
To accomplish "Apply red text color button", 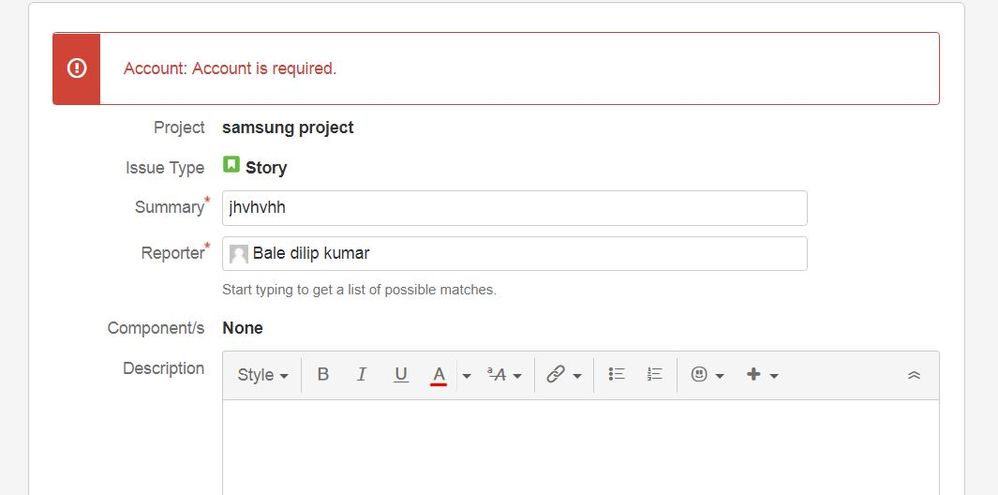I will pos(439,375).
